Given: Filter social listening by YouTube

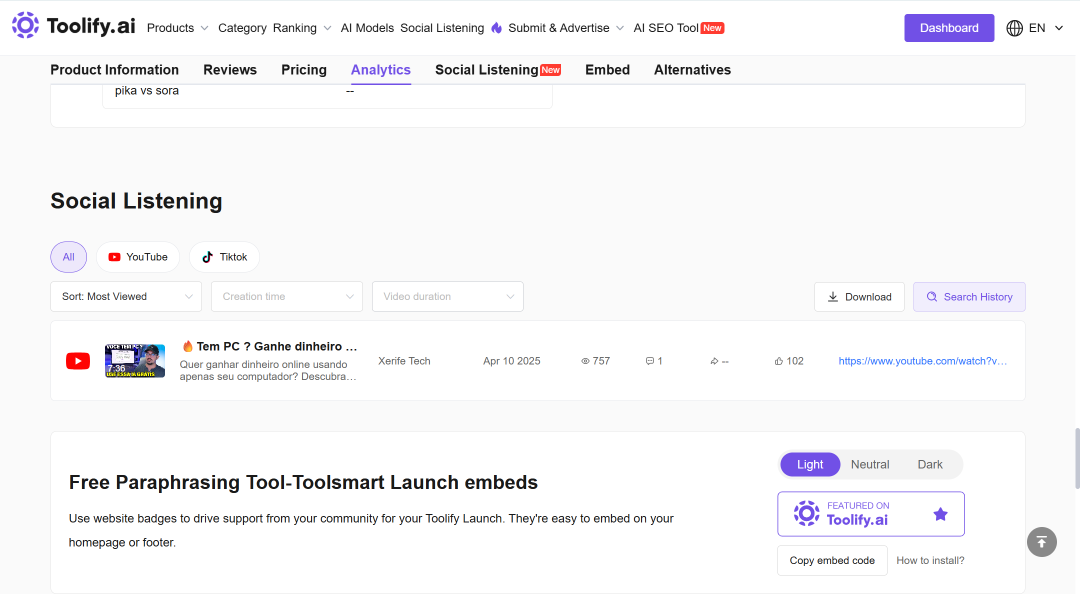Looking at the screenshot, I should (138, 257).
